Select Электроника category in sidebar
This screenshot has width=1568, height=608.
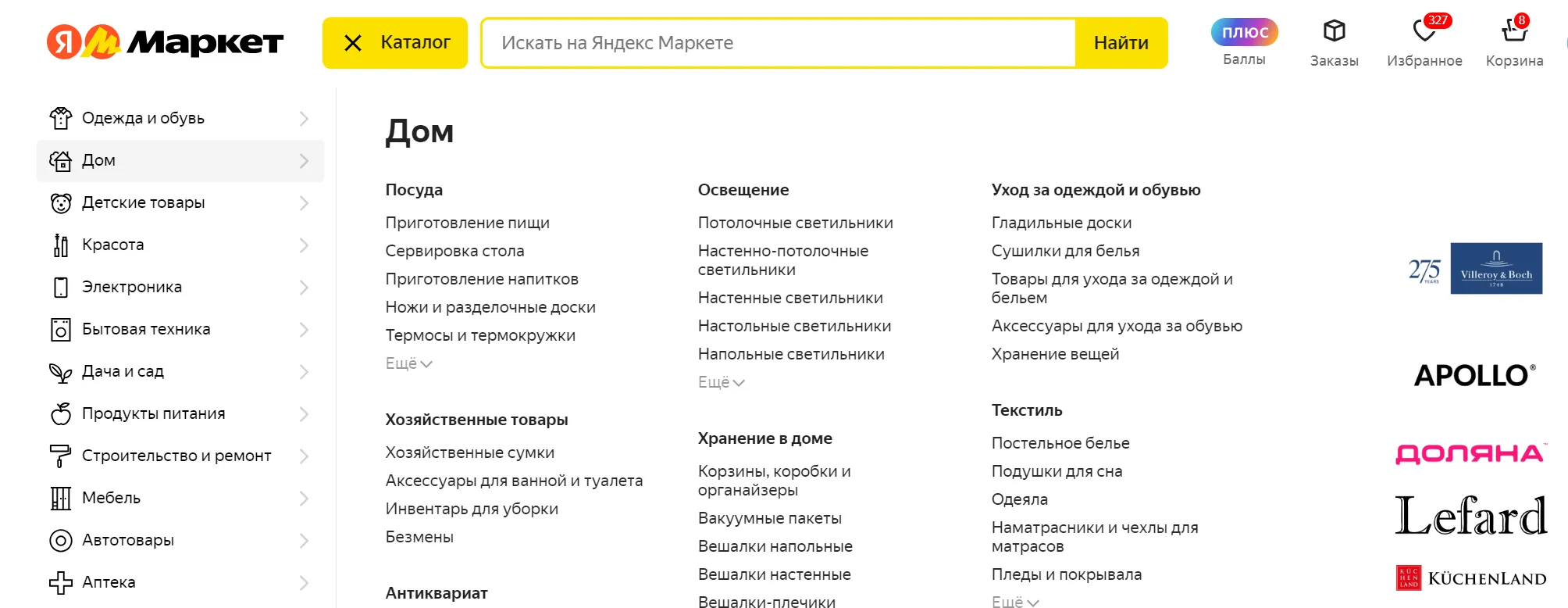click(x=132, y=287)
